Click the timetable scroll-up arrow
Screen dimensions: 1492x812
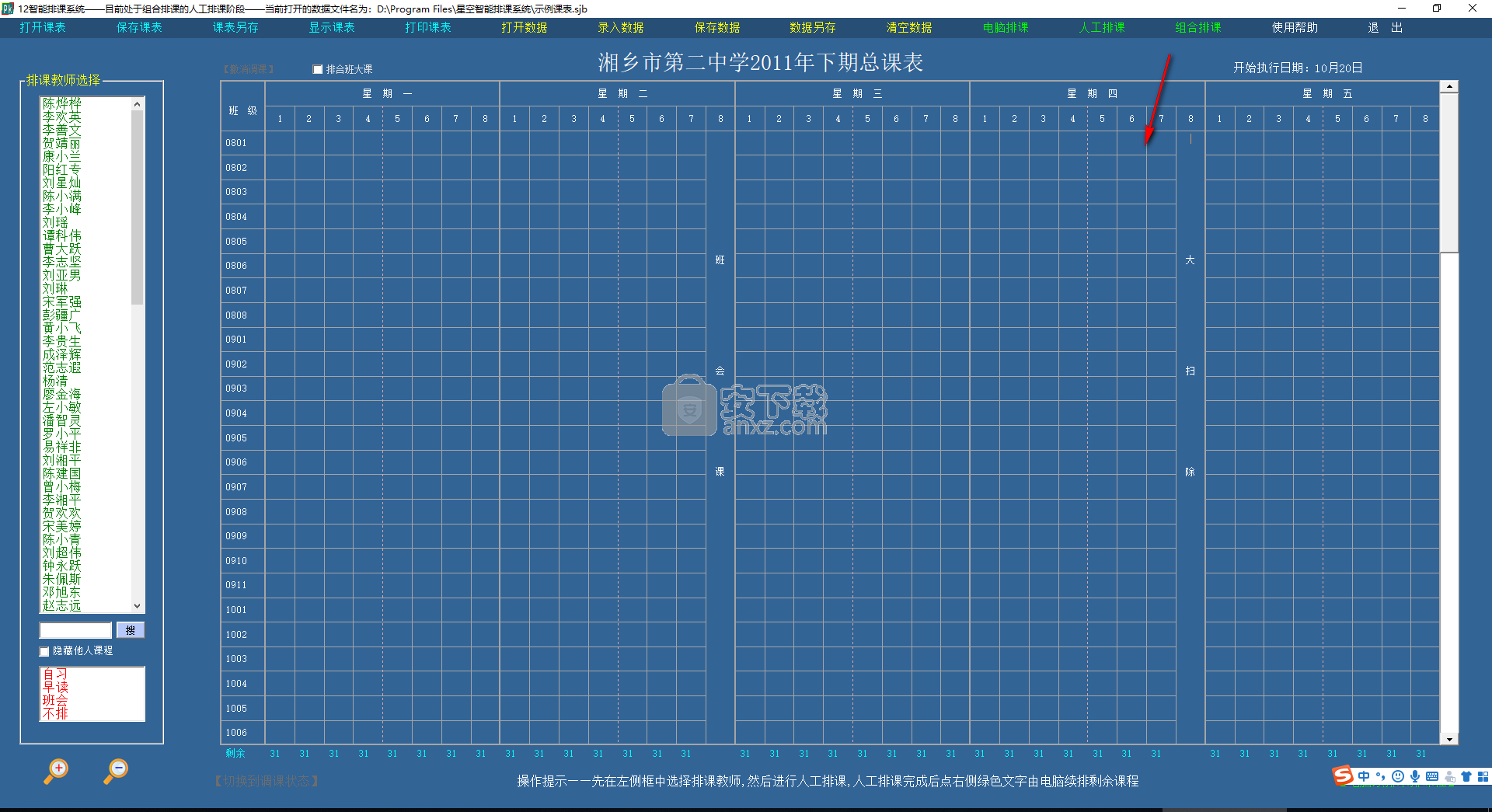1448,87
